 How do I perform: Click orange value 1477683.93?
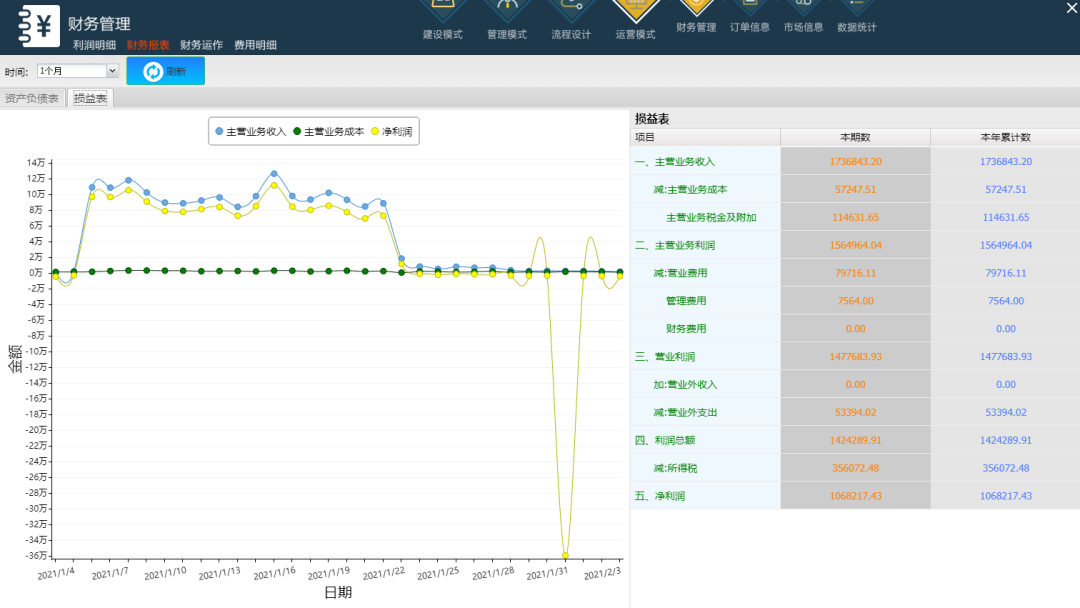(x=855, y=357)
